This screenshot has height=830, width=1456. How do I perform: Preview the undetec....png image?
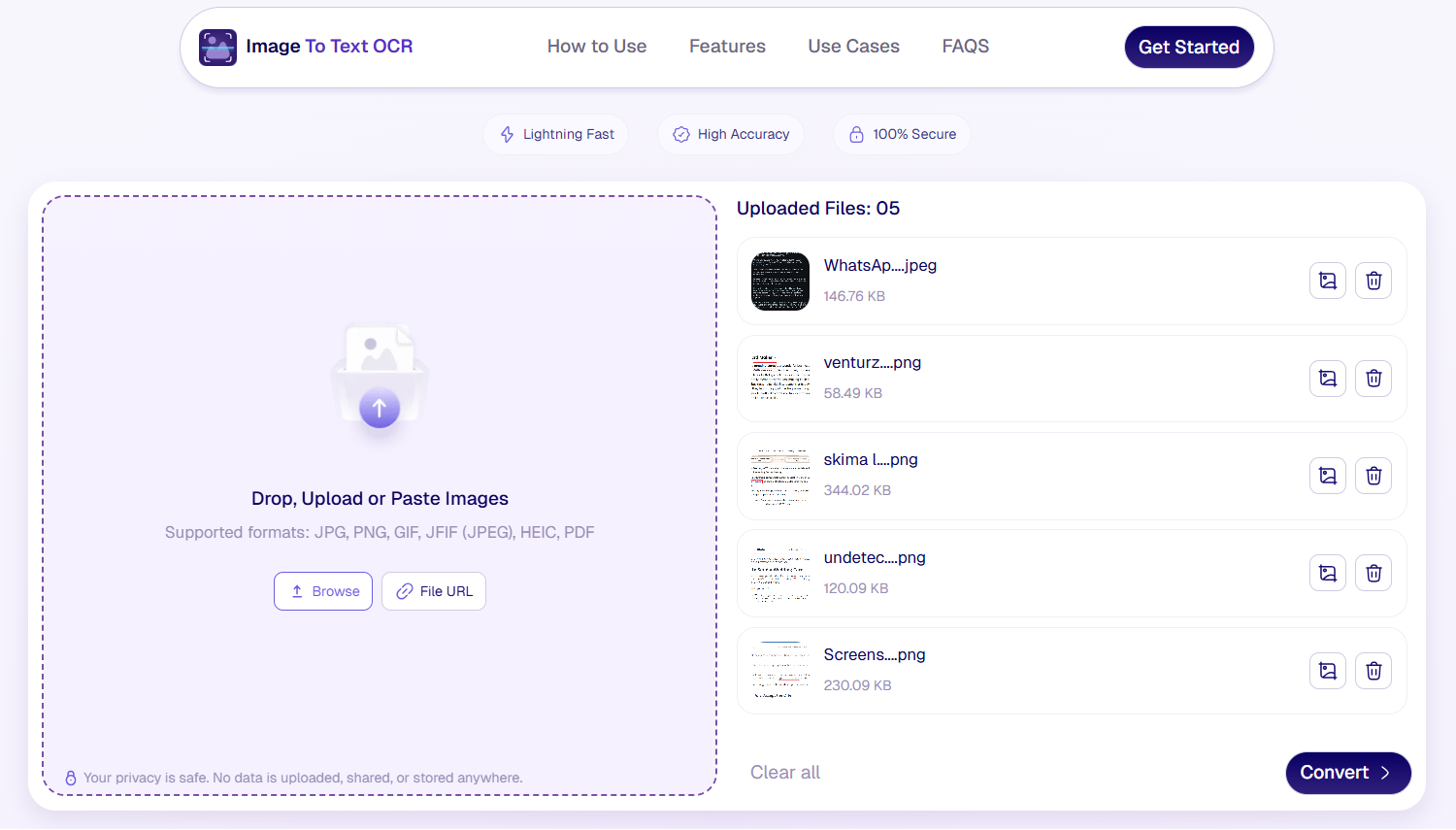pyautogui.click(x=1328, y=573)
